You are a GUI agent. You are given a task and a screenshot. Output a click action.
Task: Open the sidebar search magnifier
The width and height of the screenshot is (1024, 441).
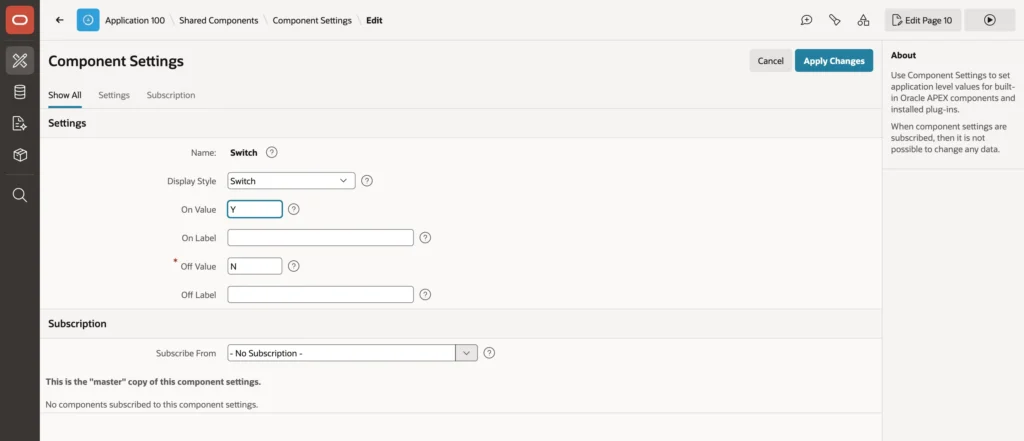20,195
